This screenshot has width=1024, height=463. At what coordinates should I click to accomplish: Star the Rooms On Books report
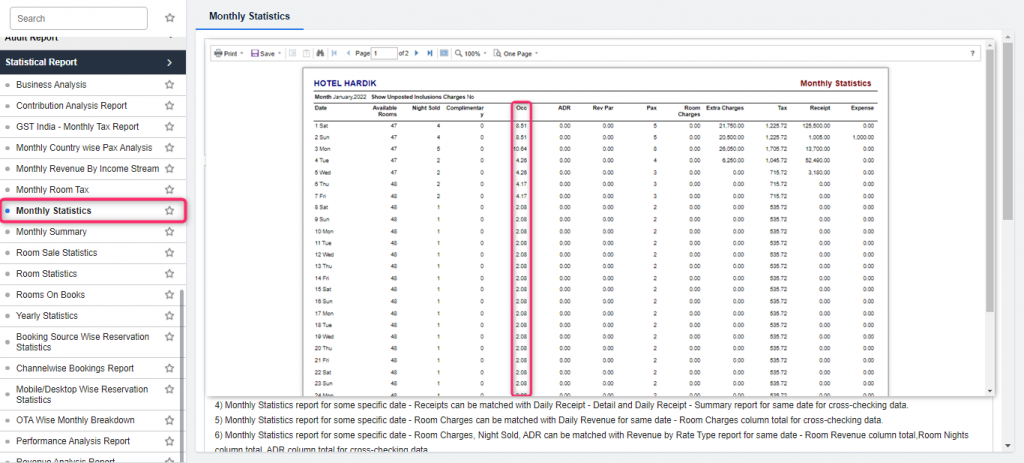point(170,295)
